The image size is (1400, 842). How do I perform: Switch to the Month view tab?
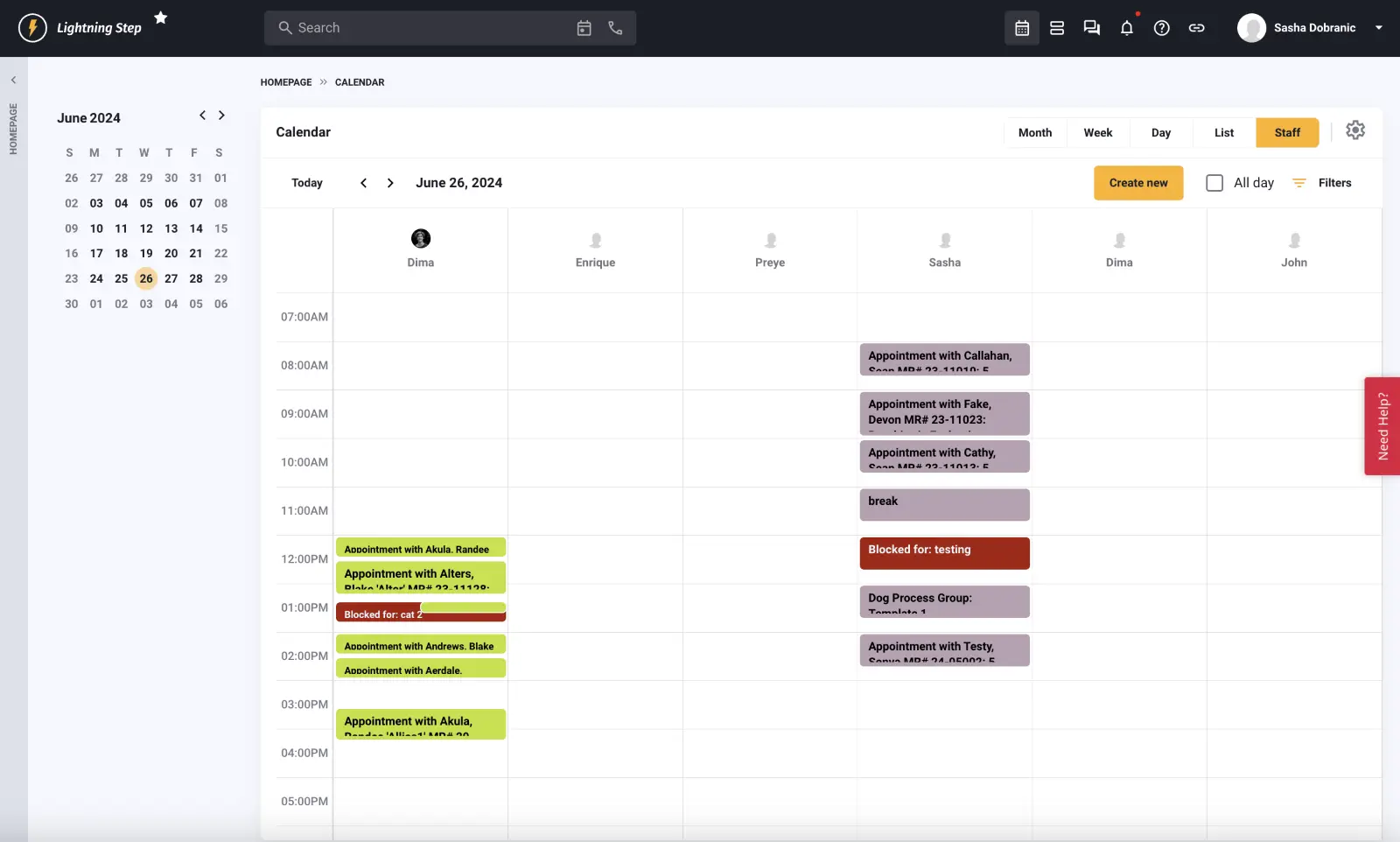coord(1034,132)
